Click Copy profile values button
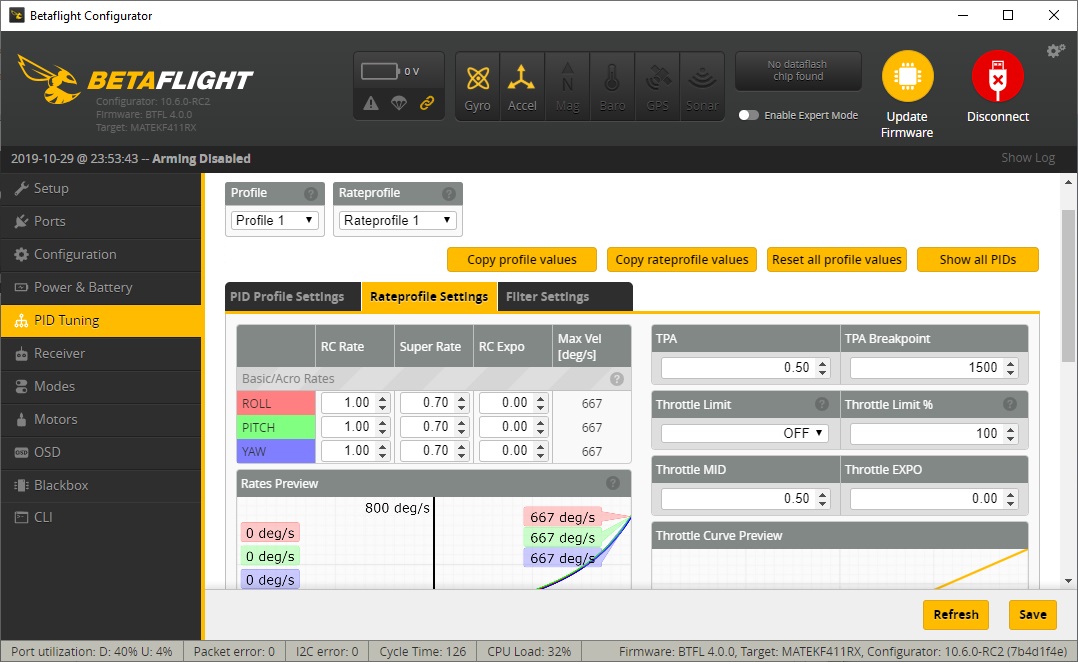This screenshot has height=662, width=1078. point(522,260)
